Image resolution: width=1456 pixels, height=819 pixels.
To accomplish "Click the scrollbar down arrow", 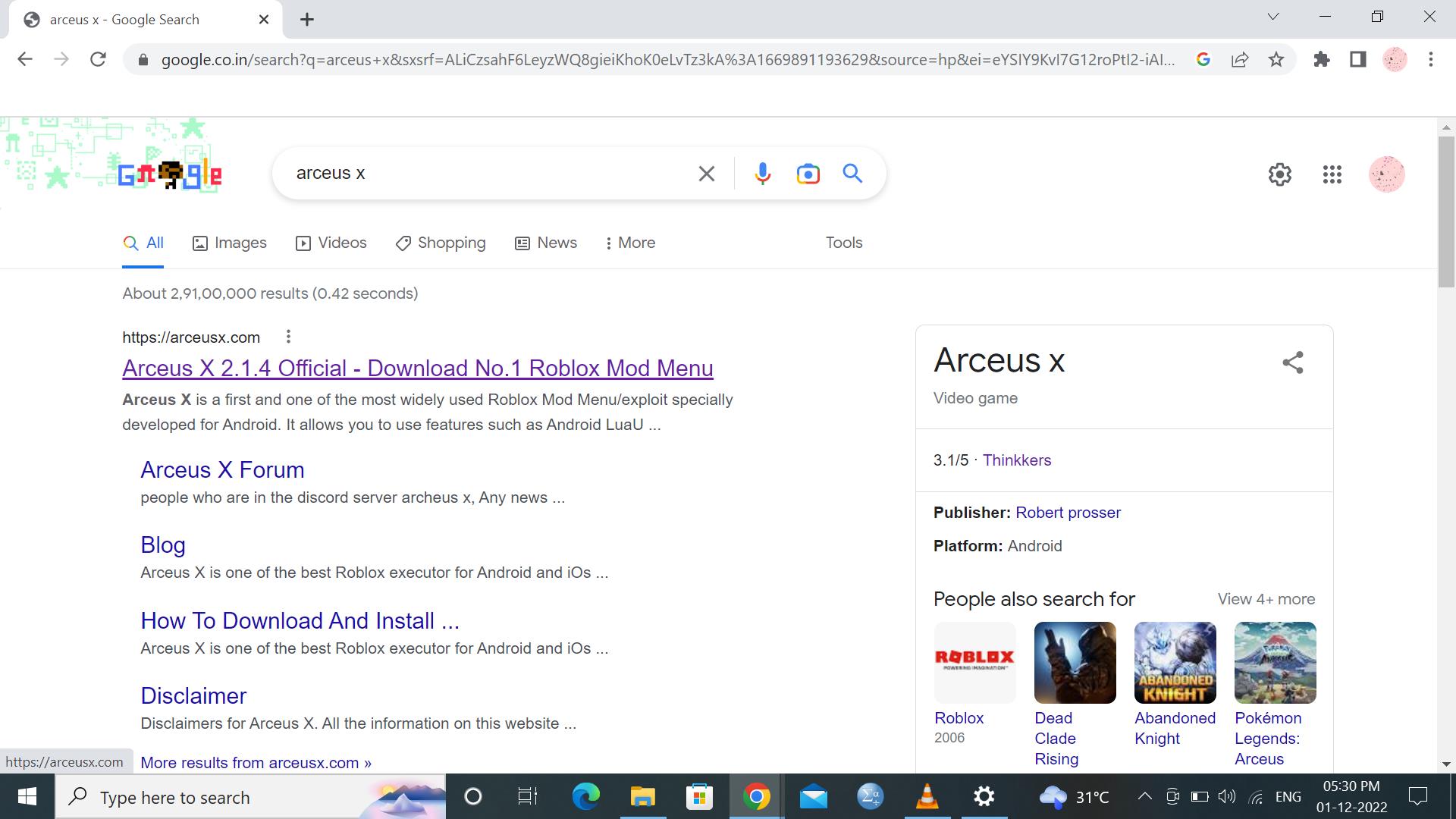I will coord(1446,764).
